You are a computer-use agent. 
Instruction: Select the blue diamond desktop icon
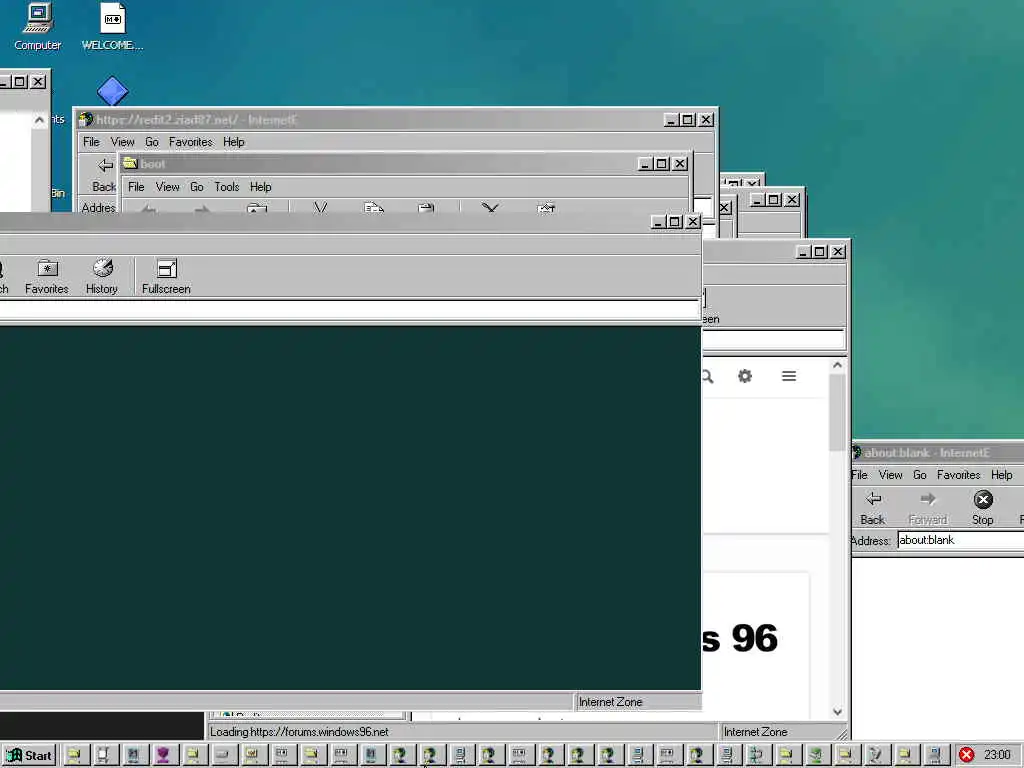point(112,91)
